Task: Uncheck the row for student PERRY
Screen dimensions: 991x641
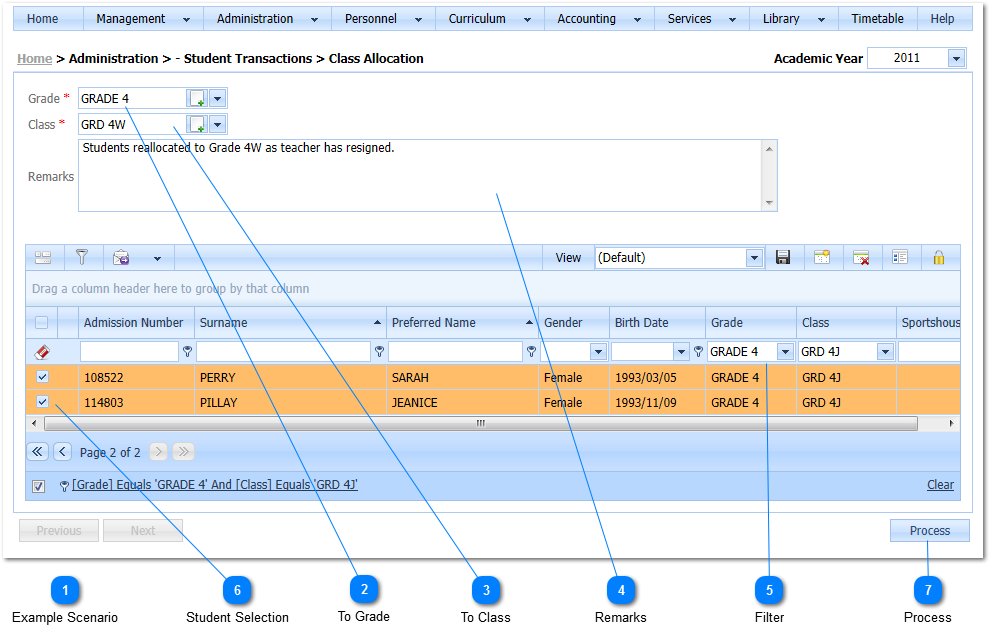Action: pos(42,378)
